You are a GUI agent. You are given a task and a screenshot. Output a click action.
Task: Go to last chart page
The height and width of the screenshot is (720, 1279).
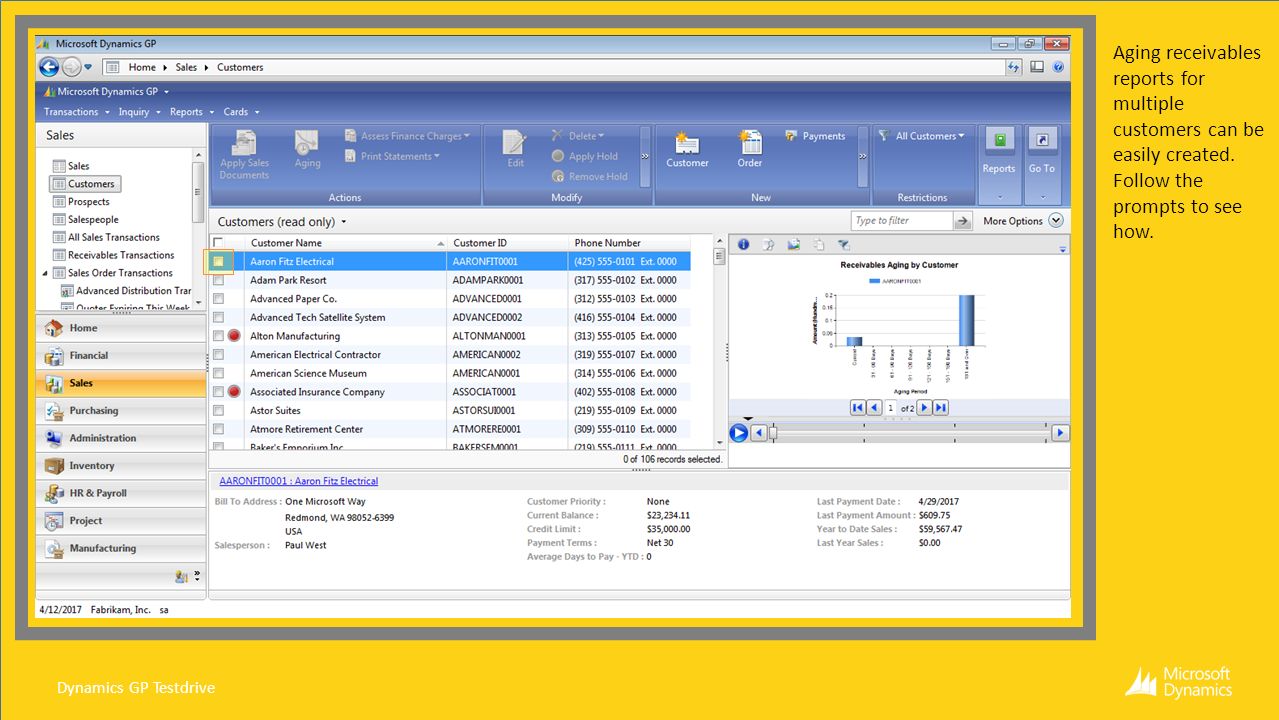point(940,407)
